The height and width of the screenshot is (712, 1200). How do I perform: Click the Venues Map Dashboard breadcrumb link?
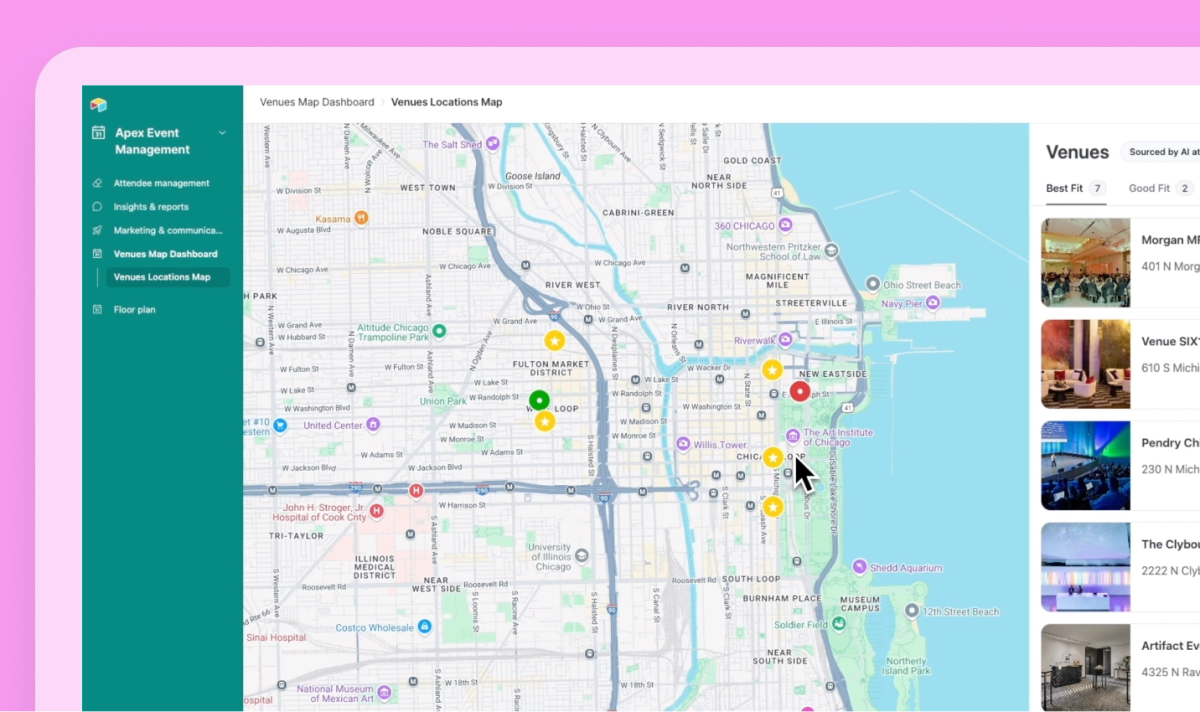click(316, 102)
